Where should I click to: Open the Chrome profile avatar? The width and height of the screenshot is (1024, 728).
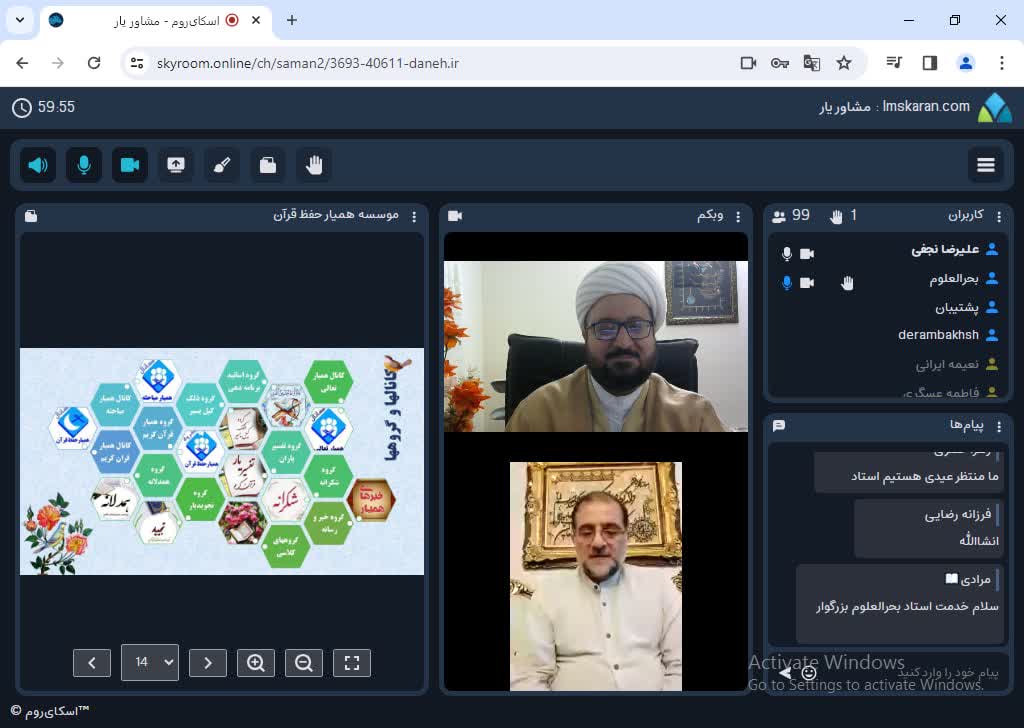point(965,63)
